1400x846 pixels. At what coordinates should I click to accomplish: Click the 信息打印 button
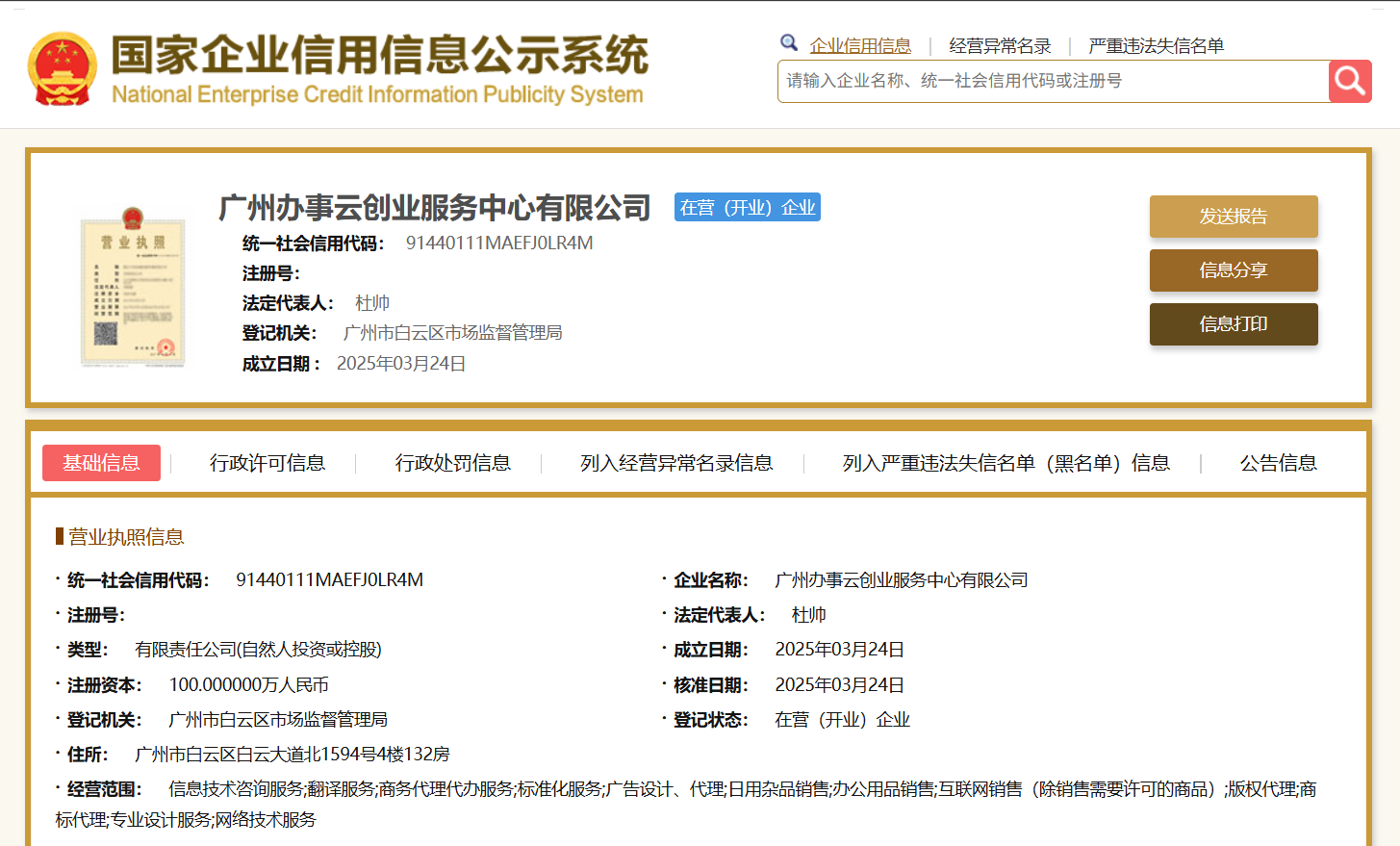tap(1234, 324)
